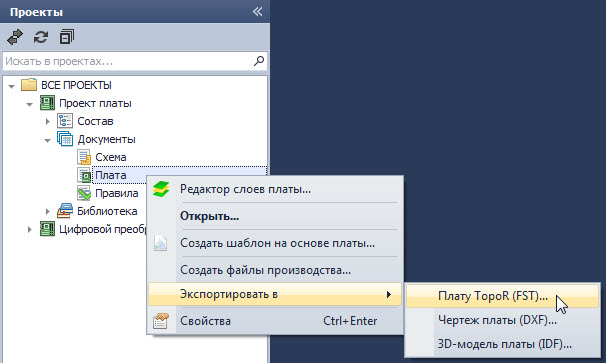The width and height of the screenshot is (606, 363).
Task: Open the Экспортировать в submenu
Action: tap(275, 294)
